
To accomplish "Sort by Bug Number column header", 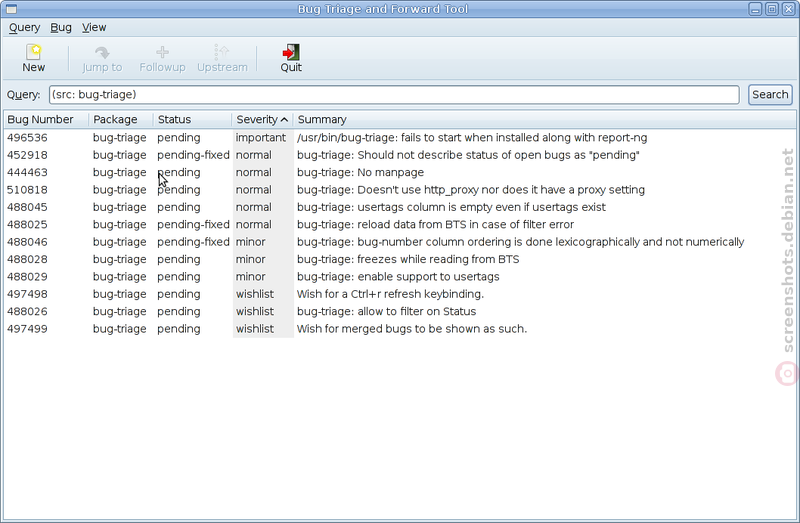I will click(x=46, y=119).
